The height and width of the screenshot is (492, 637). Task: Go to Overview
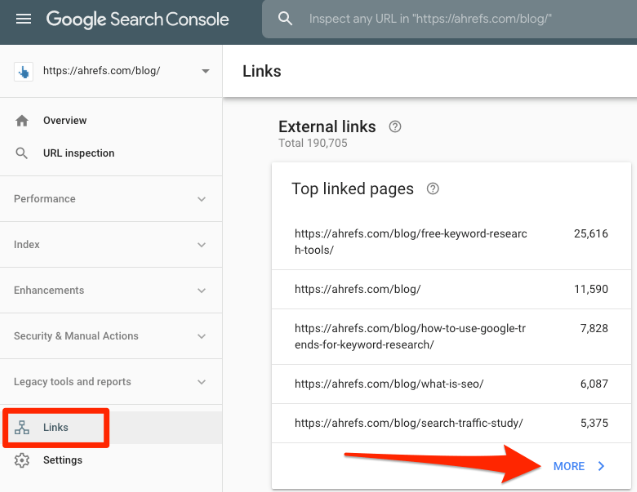pyautogui.click(x=65, y=121)
